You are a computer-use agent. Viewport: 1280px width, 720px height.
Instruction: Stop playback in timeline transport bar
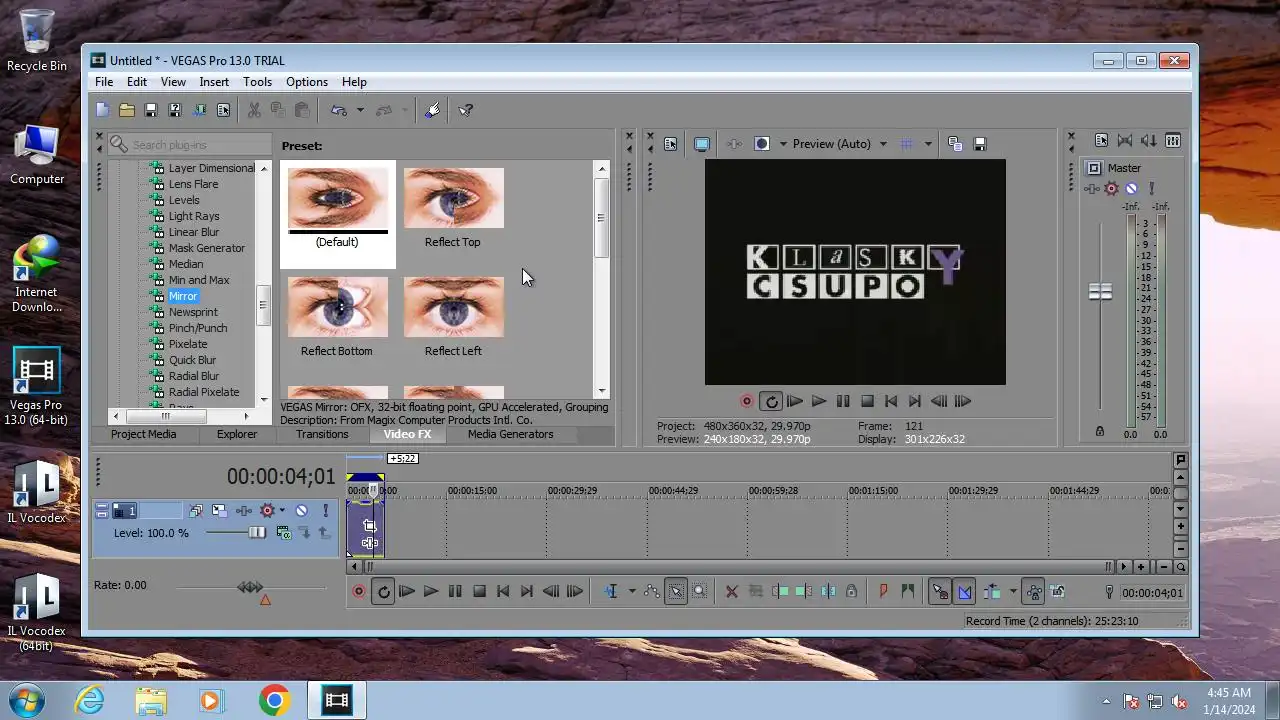pos(479,592)
